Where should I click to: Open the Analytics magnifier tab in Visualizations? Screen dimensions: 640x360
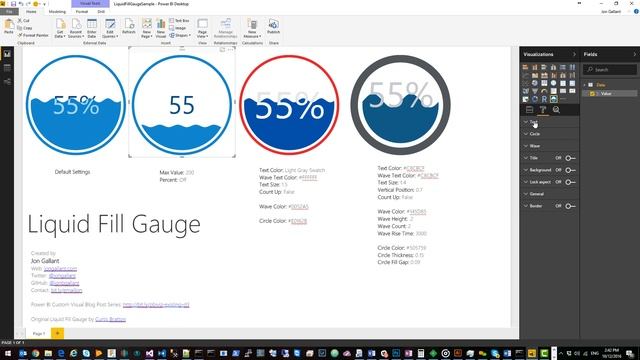pos(556,109)
